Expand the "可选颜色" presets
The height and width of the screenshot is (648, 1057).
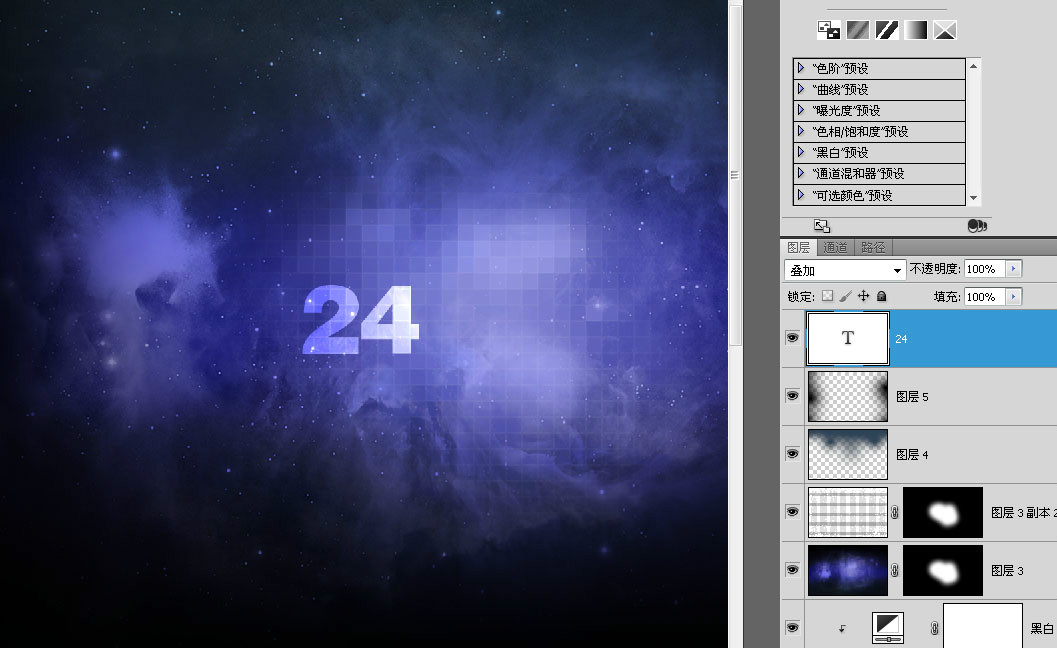[x=801, y=195]
